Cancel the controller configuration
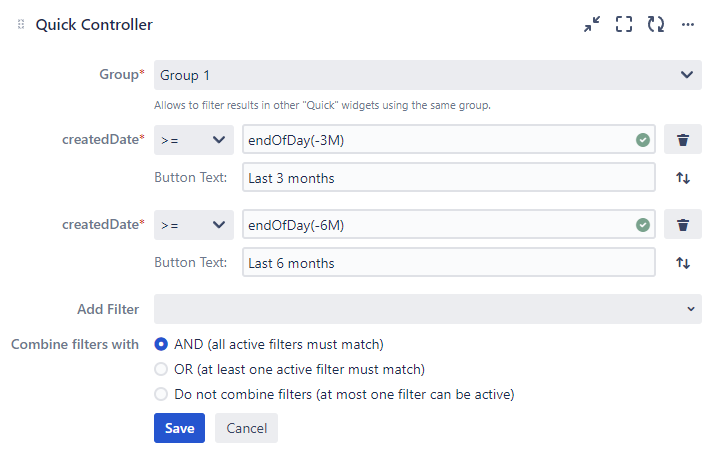The image size is (711, 455). [x=246, y=428]
